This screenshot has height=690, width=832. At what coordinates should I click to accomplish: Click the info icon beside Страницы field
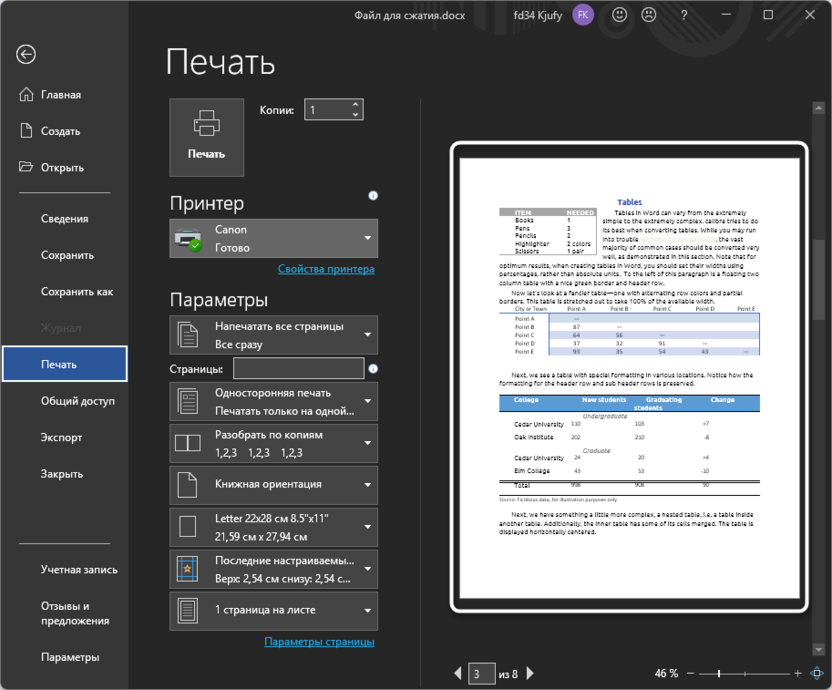click(373, 368)
